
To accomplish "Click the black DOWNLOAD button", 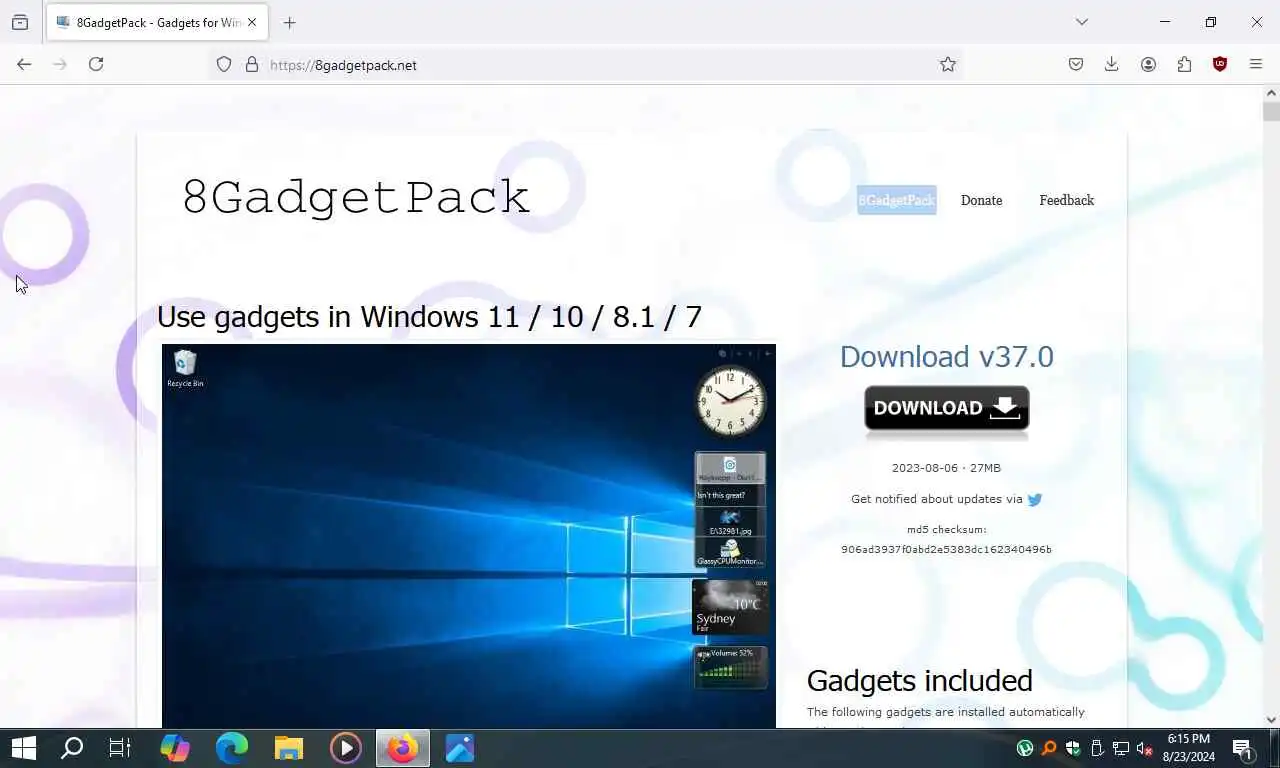I will click(946, 408).
